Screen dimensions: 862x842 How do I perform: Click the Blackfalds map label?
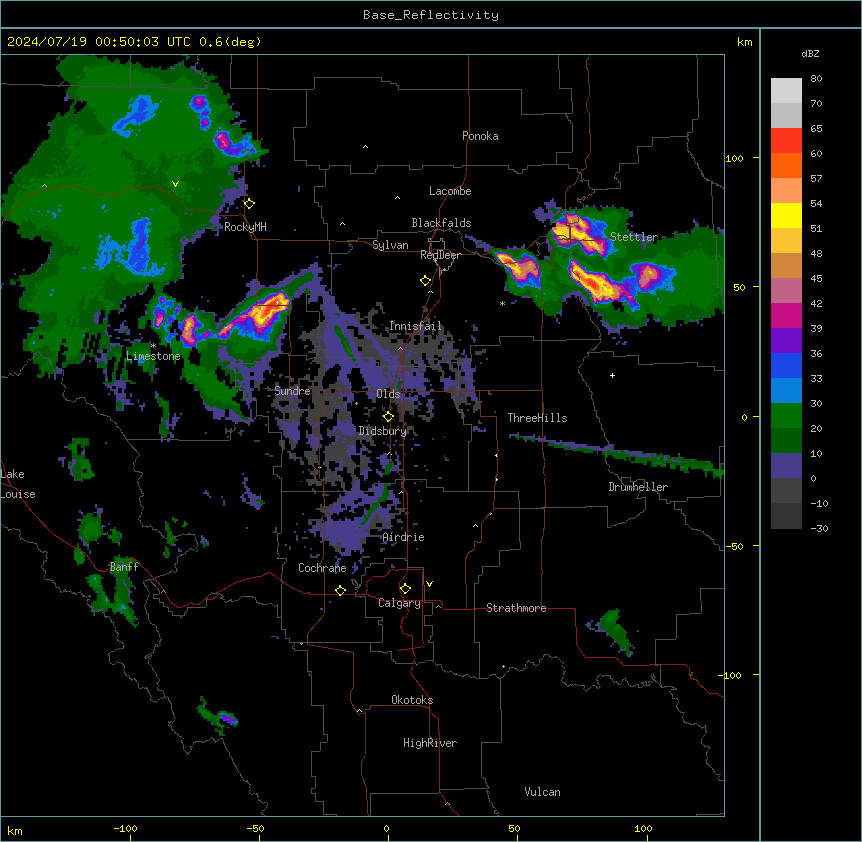click(441, 223)
